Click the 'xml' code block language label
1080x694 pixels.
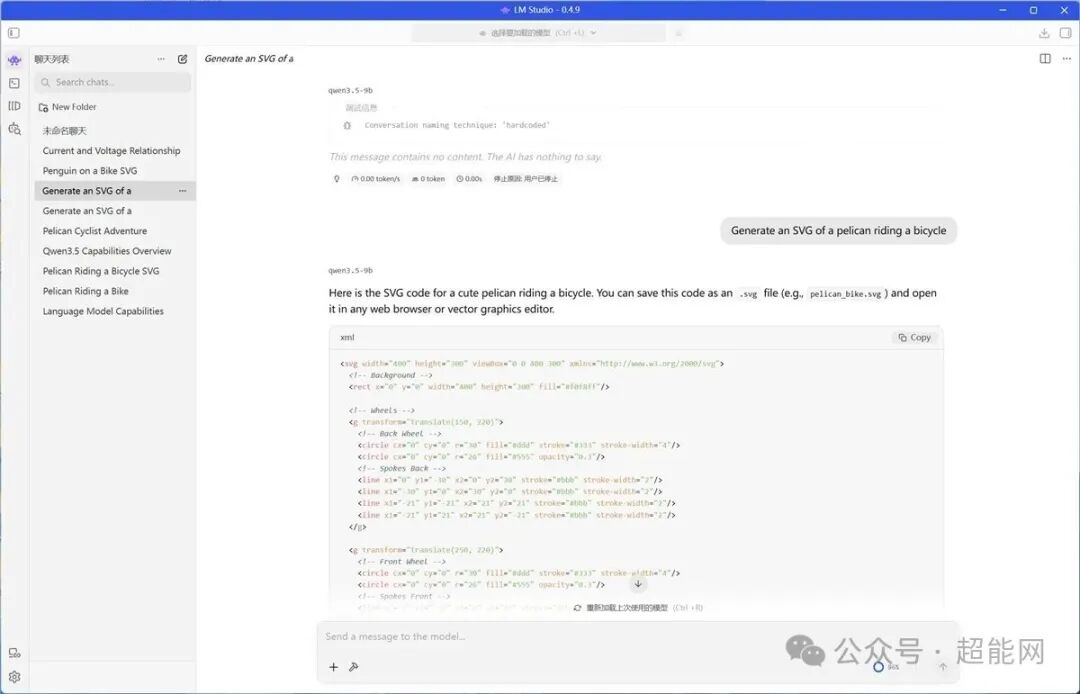point(347,337)
